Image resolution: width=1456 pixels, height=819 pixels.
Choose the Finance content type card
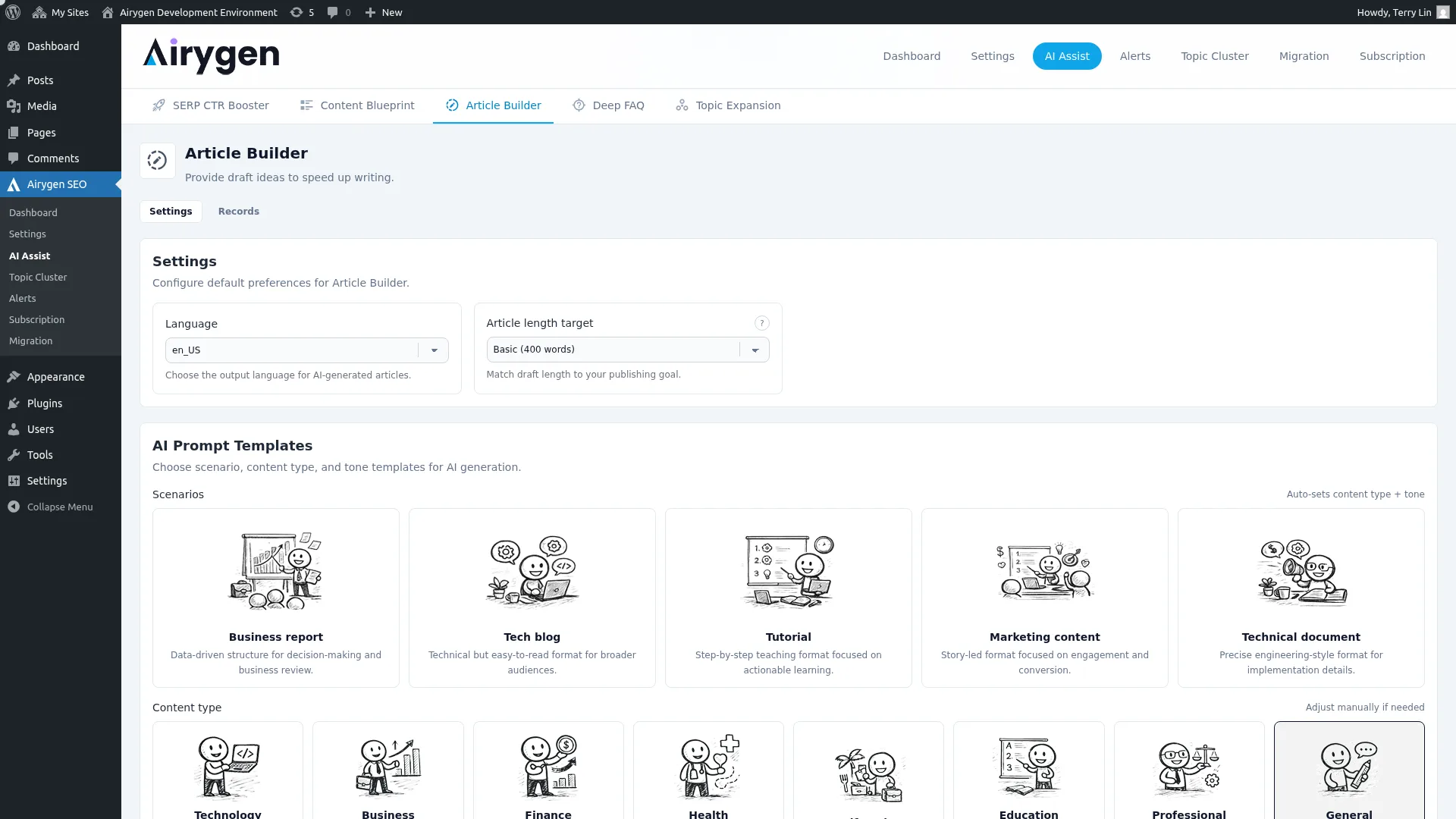(x=548, y=770)
